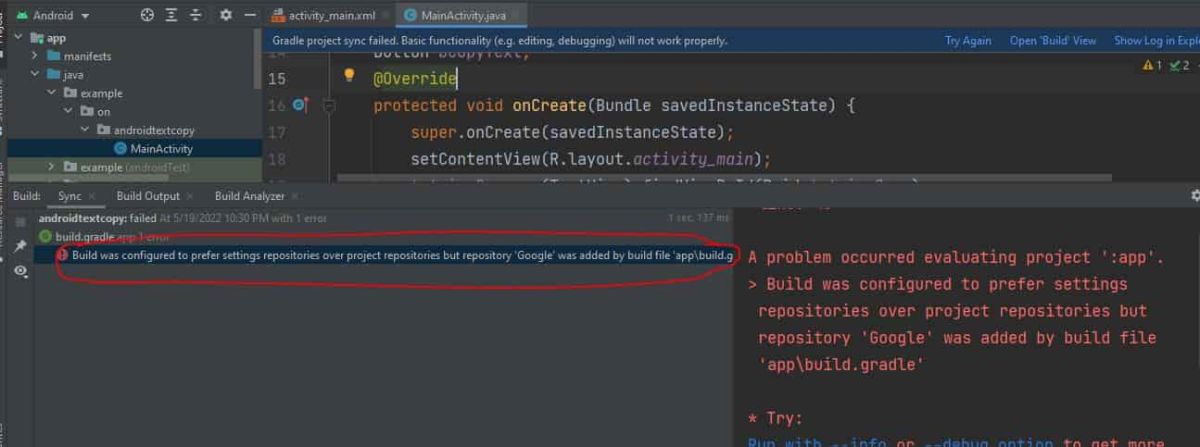Toggle the eye view options icon

(20, 271)
